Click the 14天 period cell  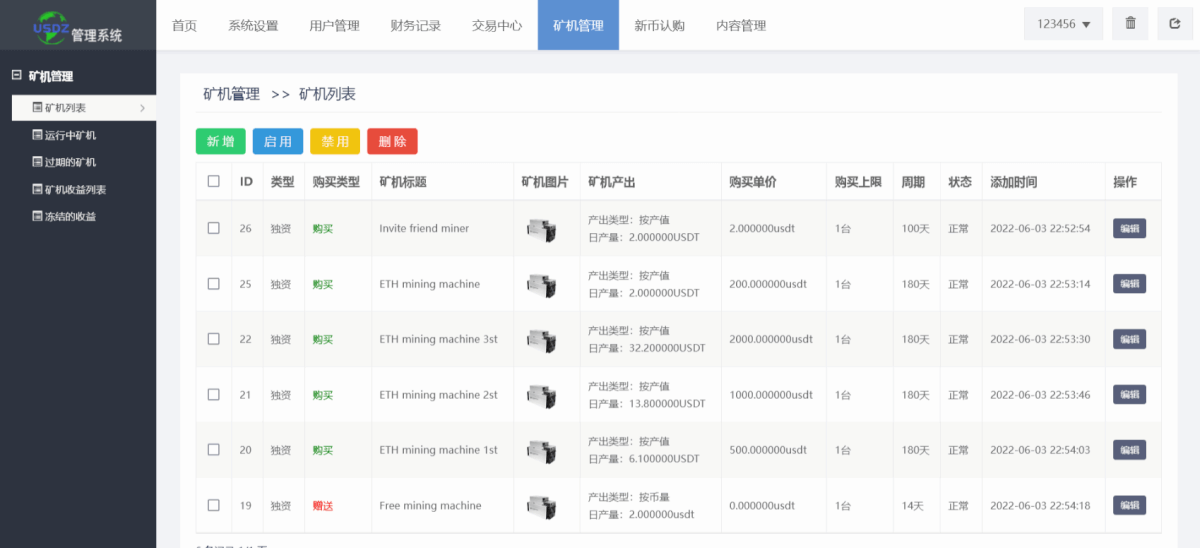912,505
